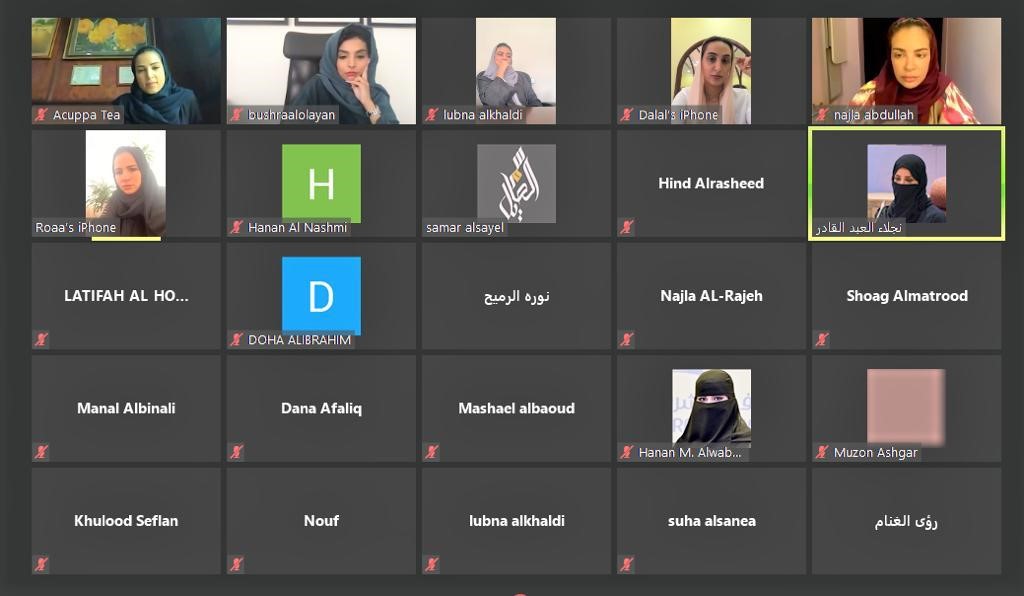Select the blue D avatar of DOHA ALIBRAHIM

tap(321, 296)
